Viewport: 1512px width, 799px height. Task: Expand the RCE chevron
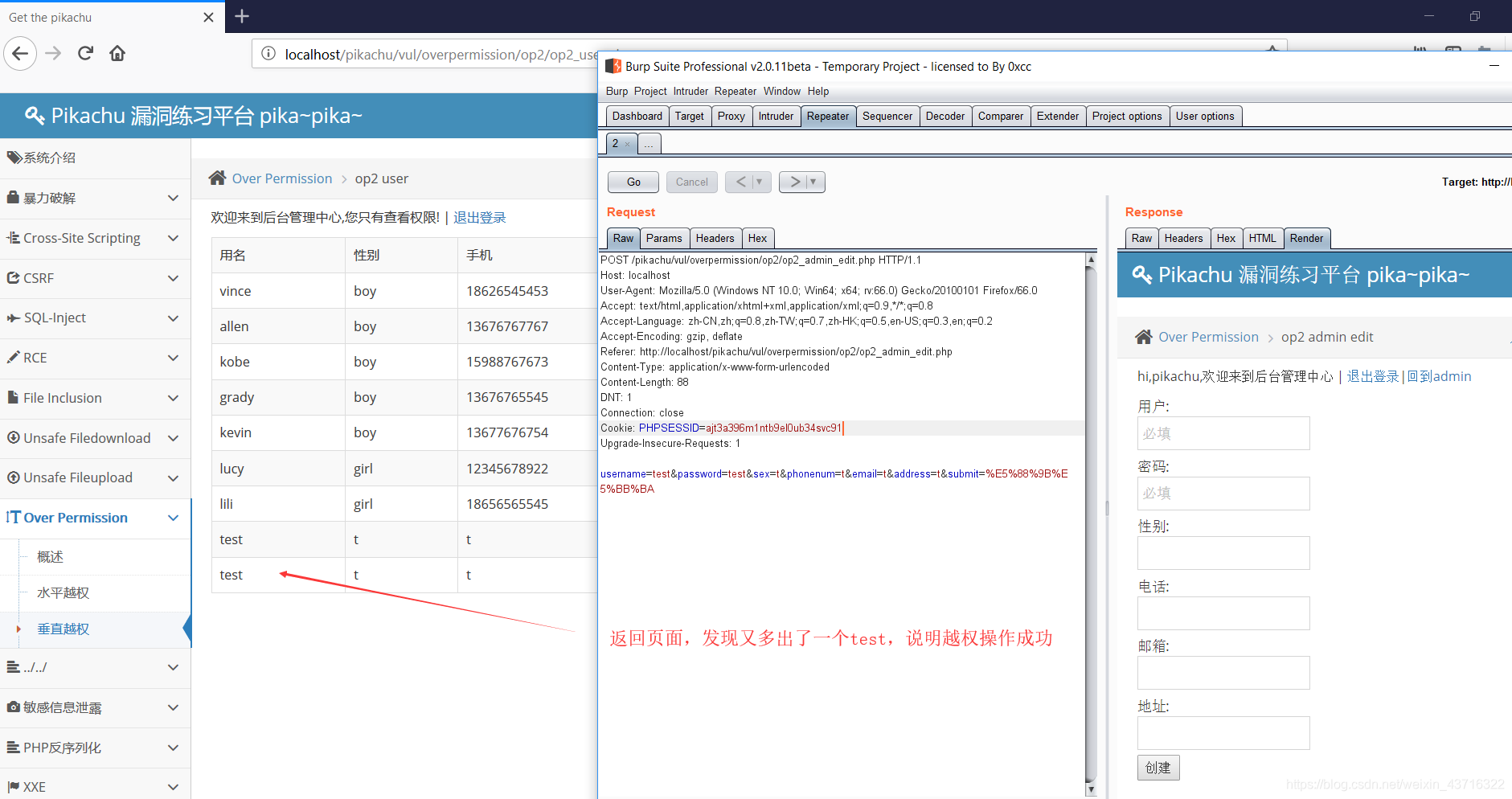pos(173,358)
